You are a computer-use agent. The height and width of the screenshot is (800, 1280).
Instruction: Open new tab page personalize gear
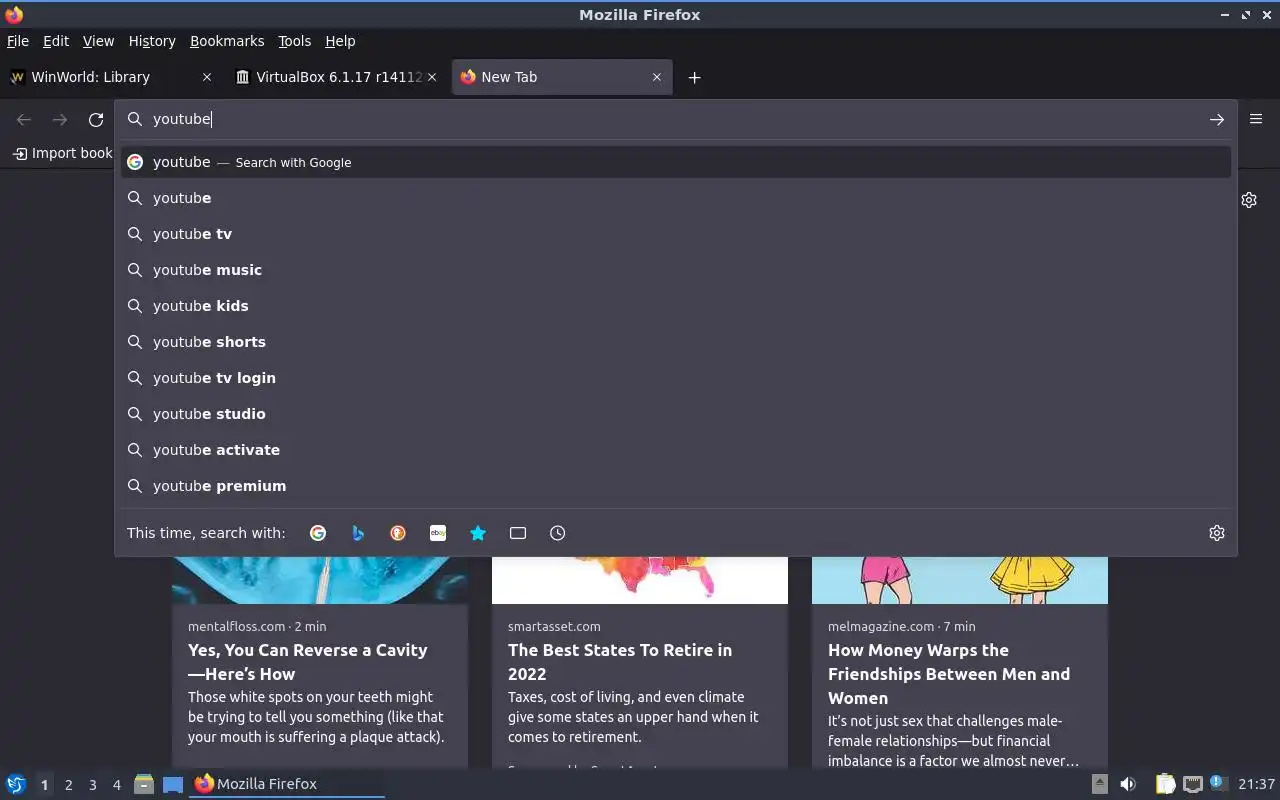coord(1249,200)
